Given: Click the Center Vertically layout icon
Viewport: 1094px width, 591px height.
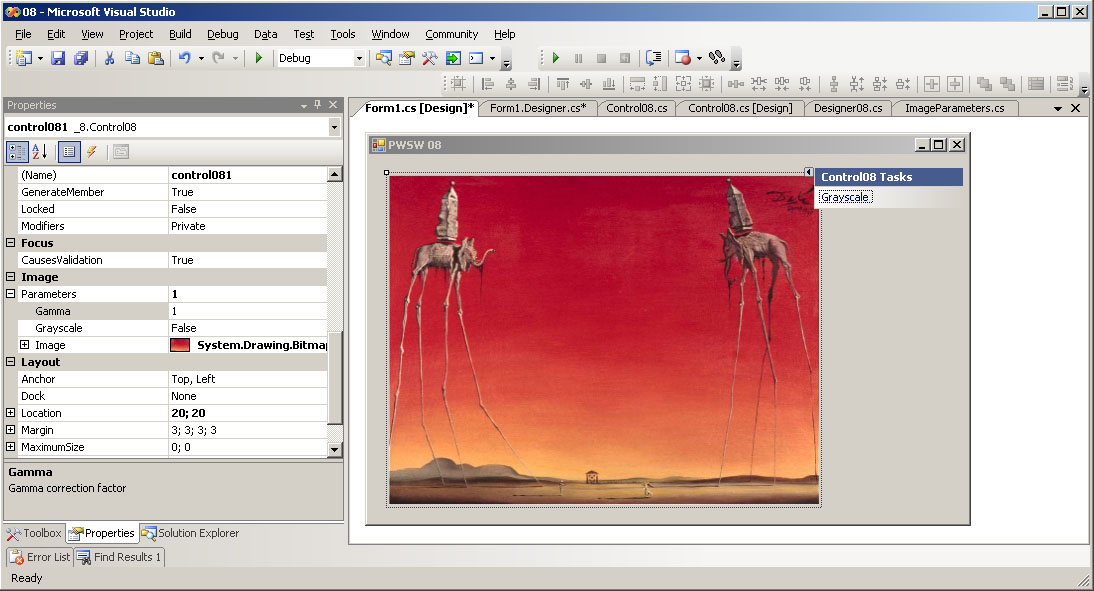Looking at the screenshot, I should tap(954, 84).
